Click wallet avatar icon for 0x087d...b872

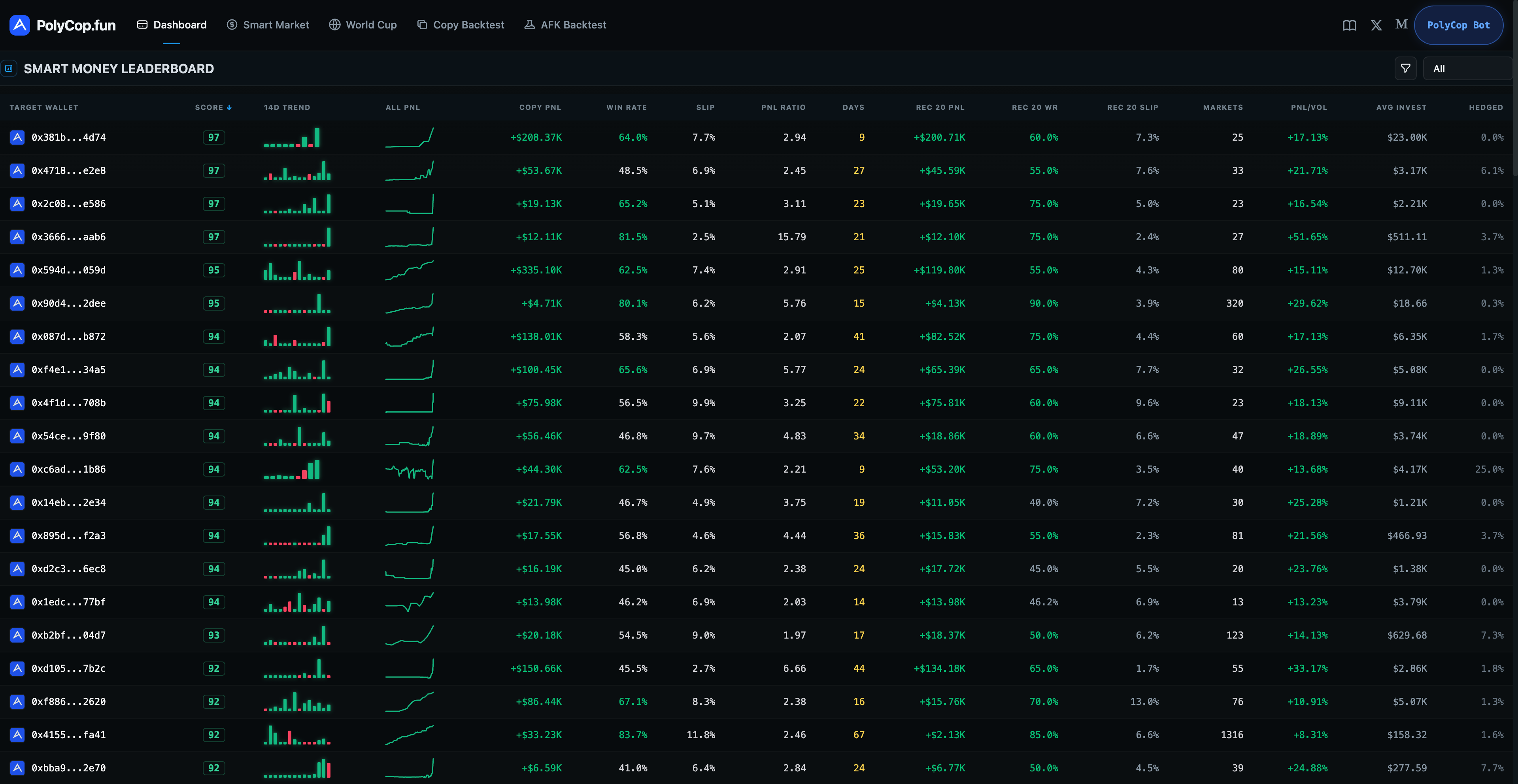point(18,336)
